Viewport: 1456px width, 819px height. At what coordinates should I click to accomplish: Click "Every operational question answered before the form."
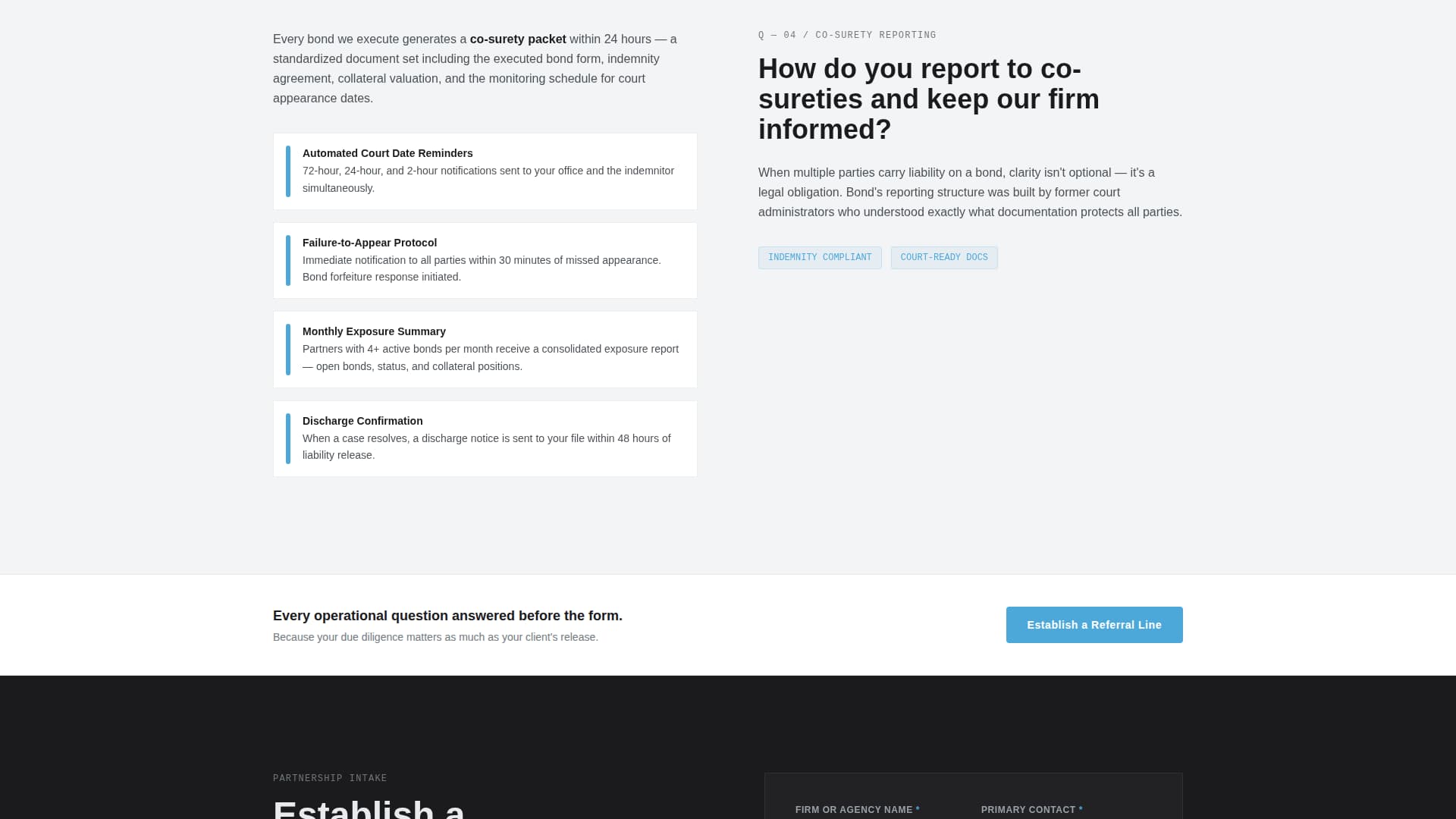[447, 616]
